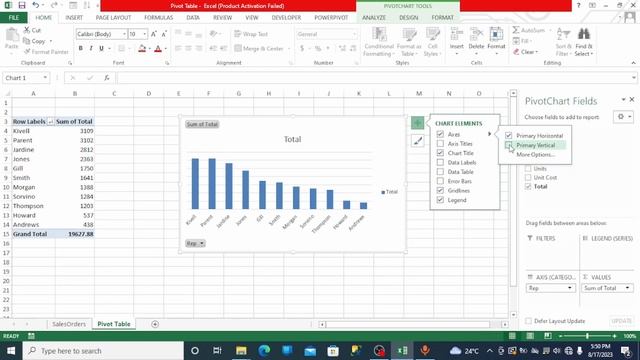Switch to the INSERT ribbon tab
The height and width of the screenshot is (360, 640).
click(x=74, y=18)
